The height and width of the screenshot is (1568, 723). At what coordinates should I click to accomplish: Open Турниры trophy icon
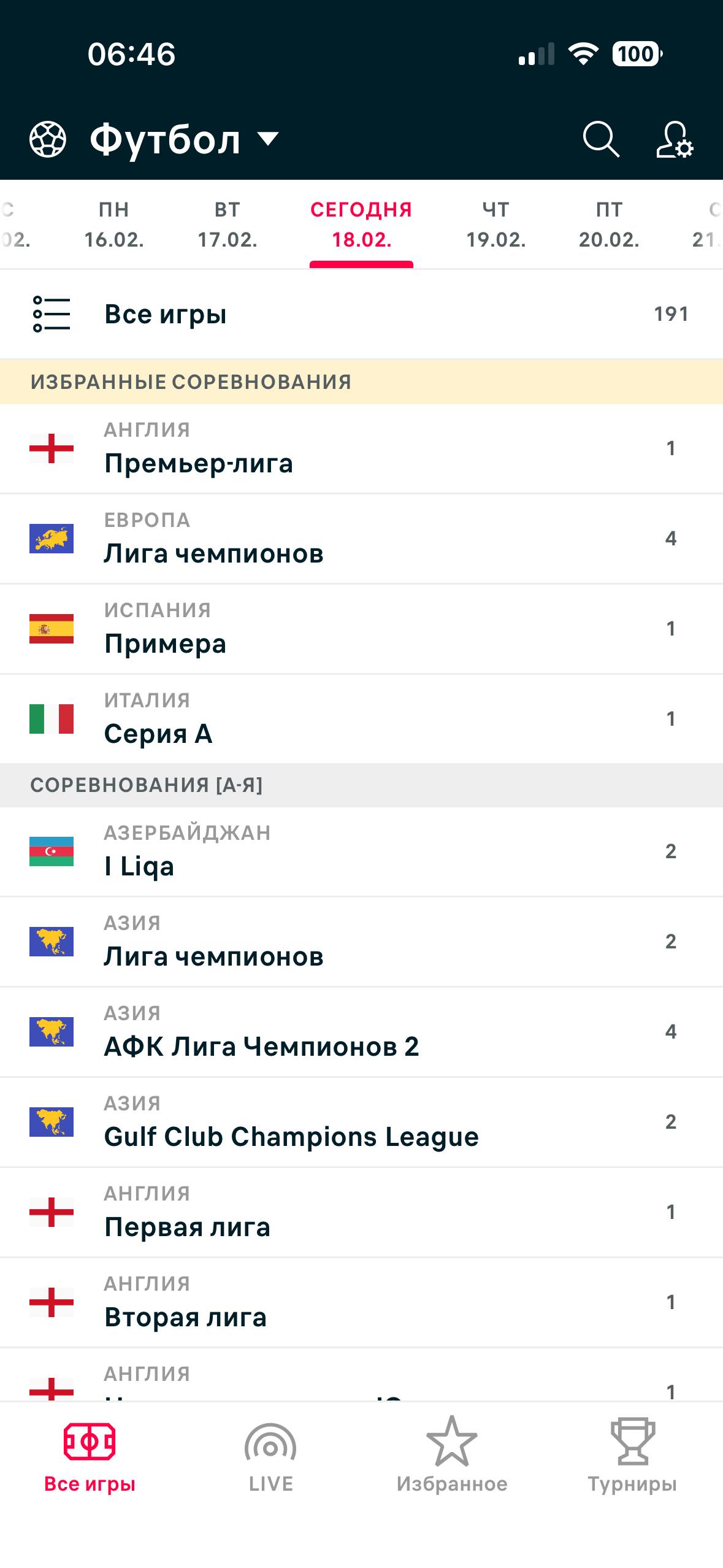pyautogui.click(x=632, y=1442)
